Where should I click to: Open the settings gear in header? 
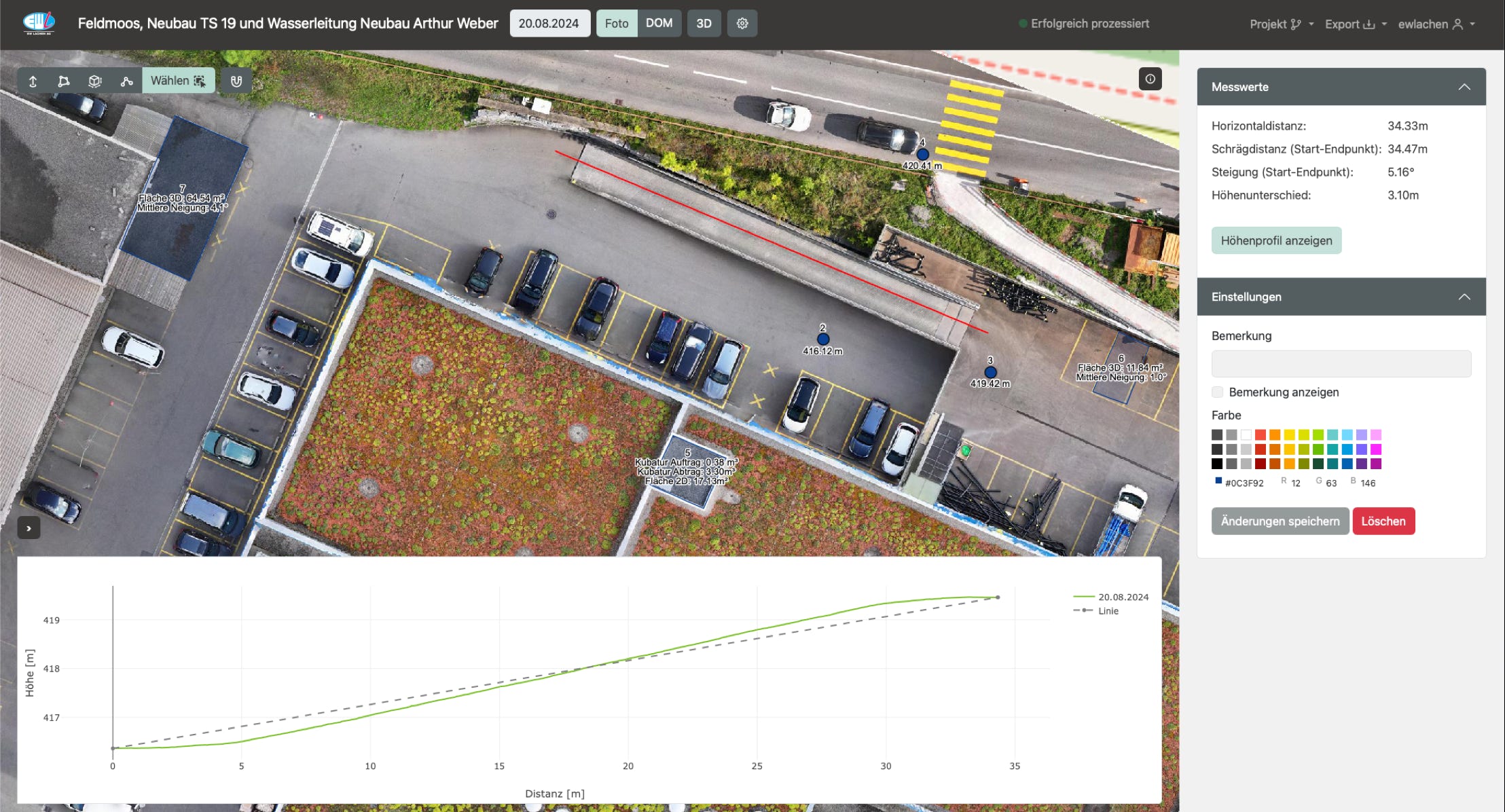(742, 24)
